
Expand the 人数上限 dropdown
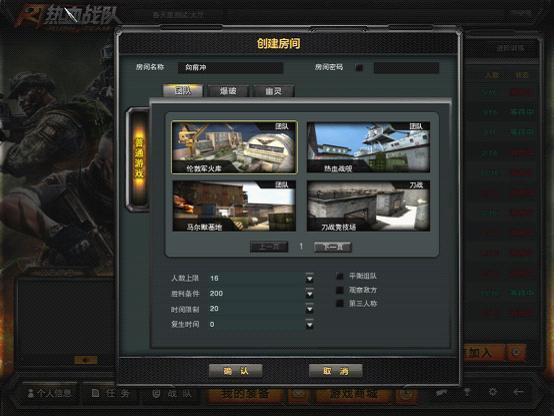click(x=310, y=279)
